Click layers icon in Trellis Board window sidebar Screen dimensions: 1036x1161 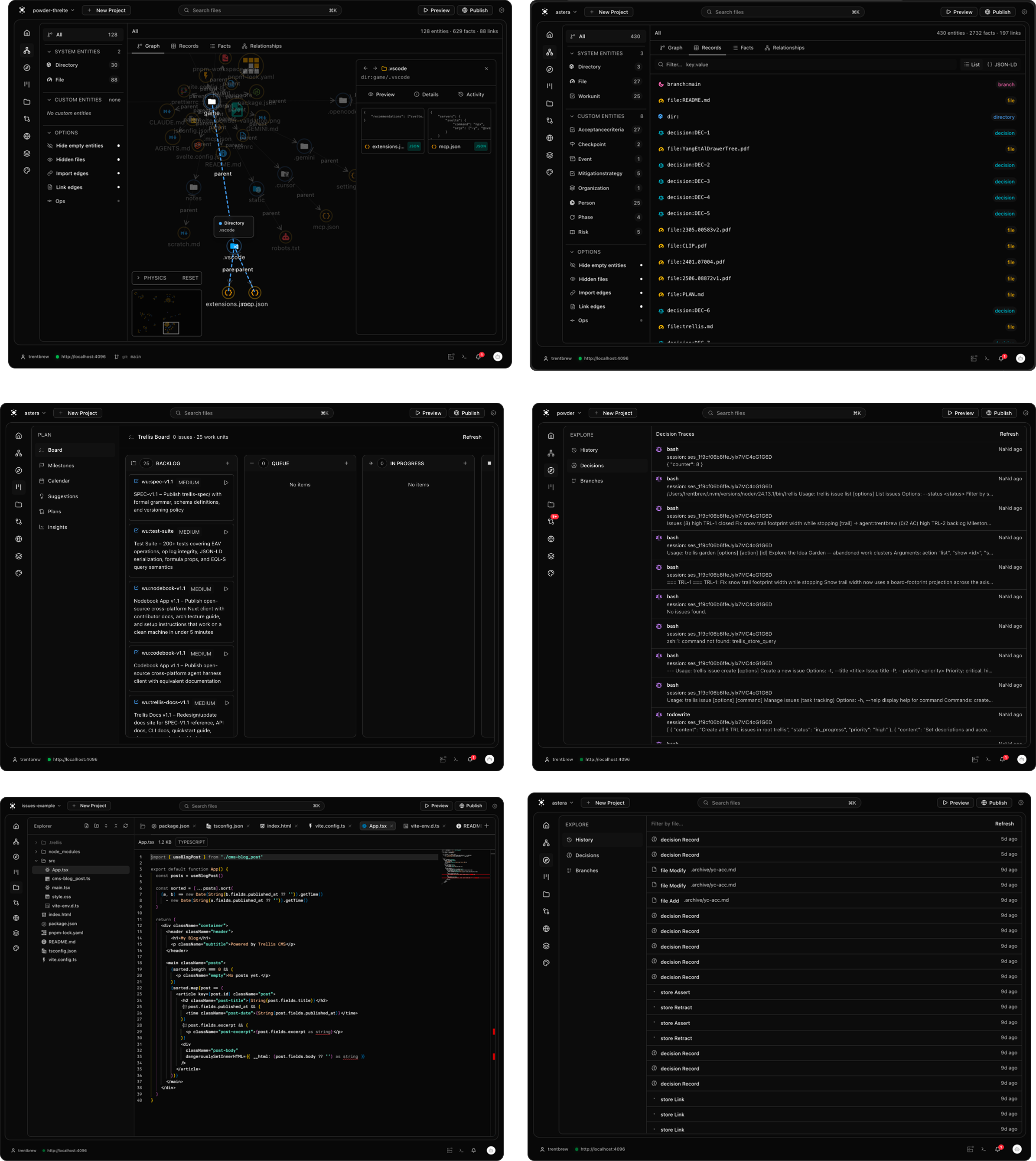click(19, 556)
